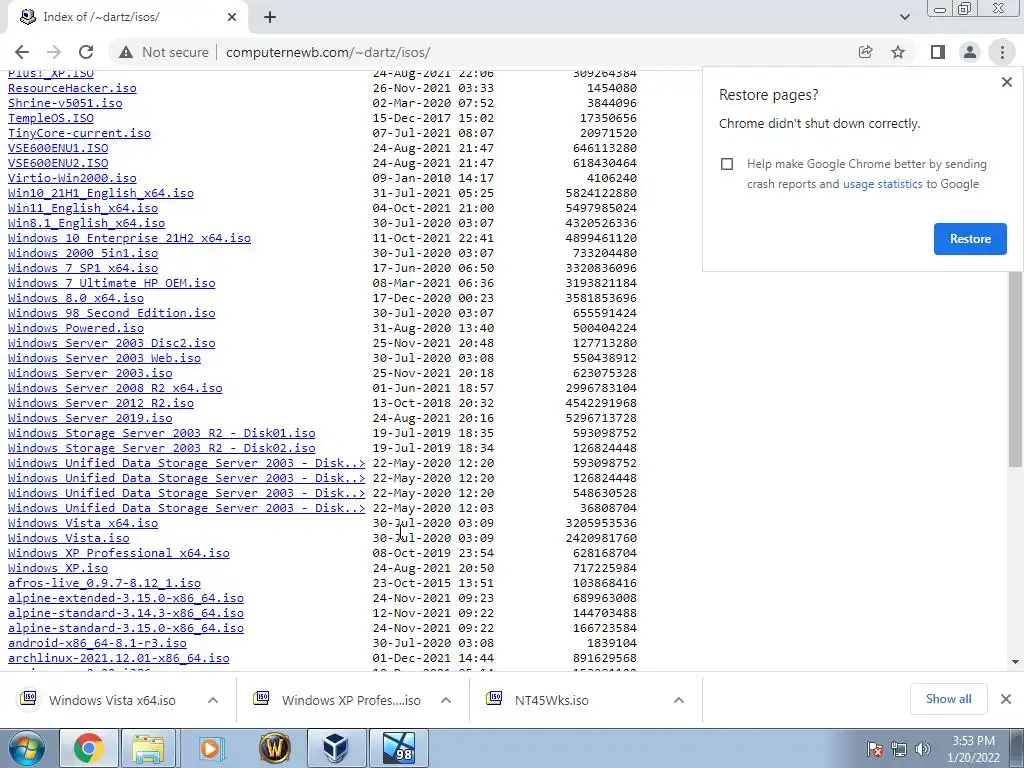Open Windows Explorer from taskbar
Screen dimensions: 1024x768
tap(148, 748)
